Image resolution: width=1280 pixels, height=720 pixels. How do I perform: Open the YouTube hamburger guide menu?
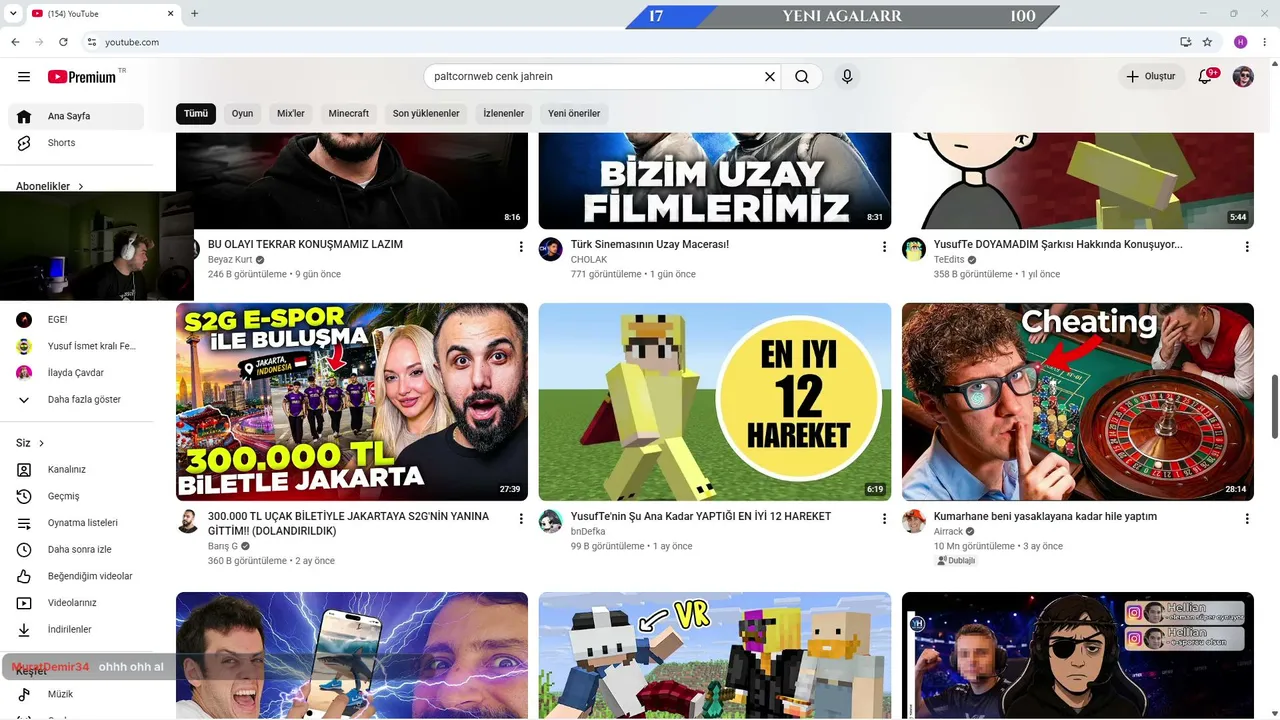coord(24,77)
